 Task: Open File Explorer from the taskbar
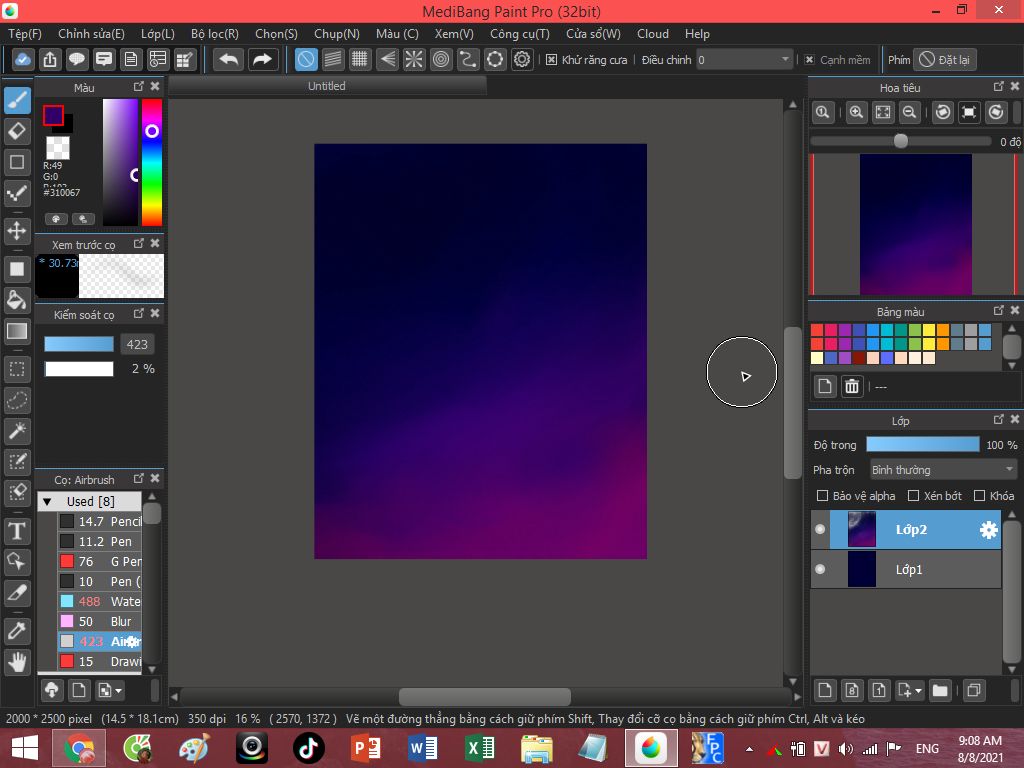coord(536,748)
